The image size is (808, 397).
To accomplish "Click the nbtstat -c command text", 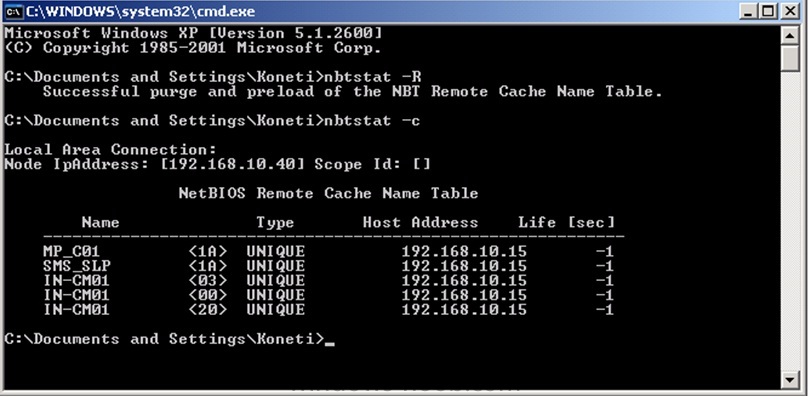I will 371,121.
